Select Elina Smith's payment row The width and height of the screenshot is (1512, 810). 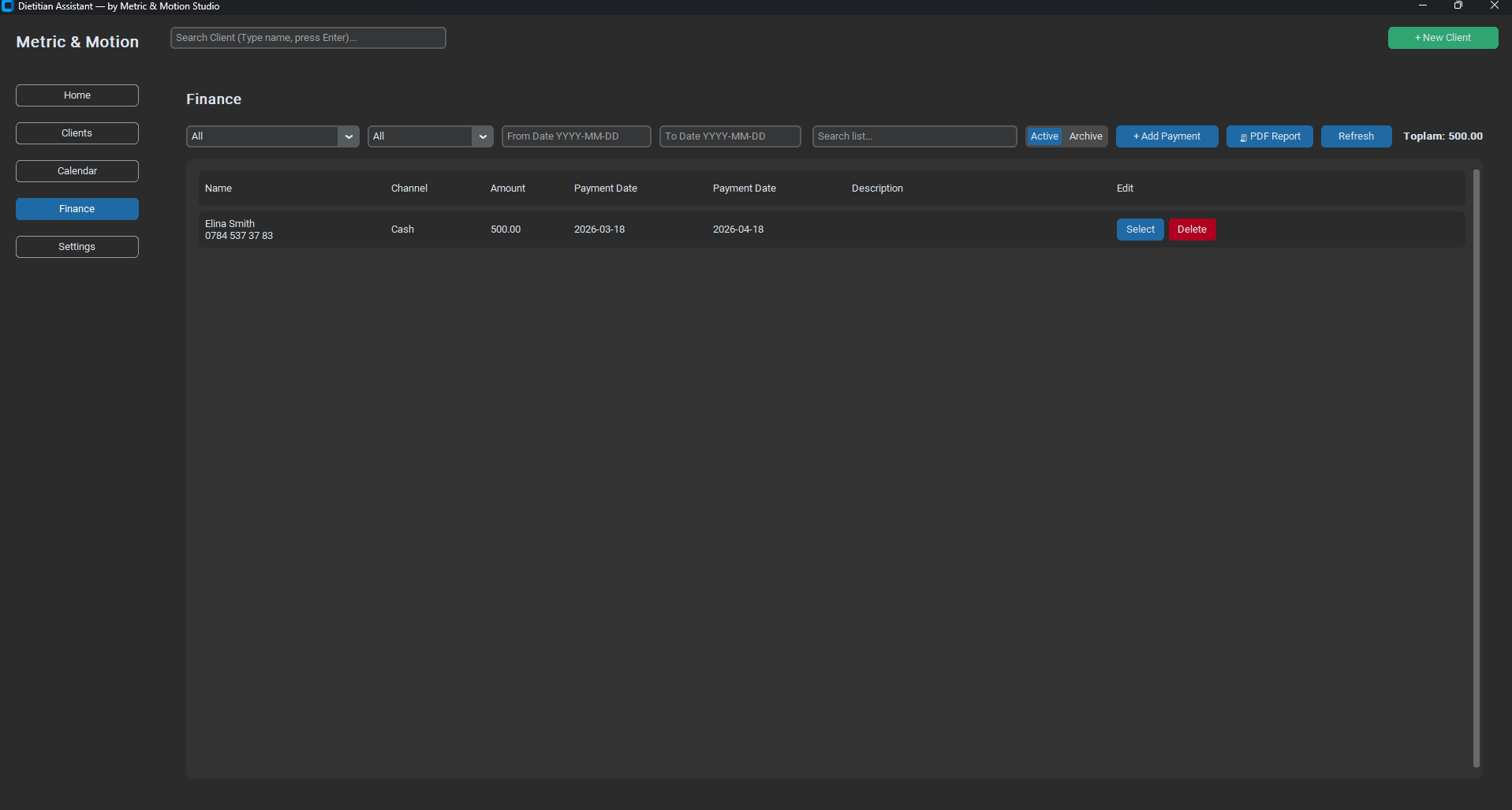[1141, 230]
